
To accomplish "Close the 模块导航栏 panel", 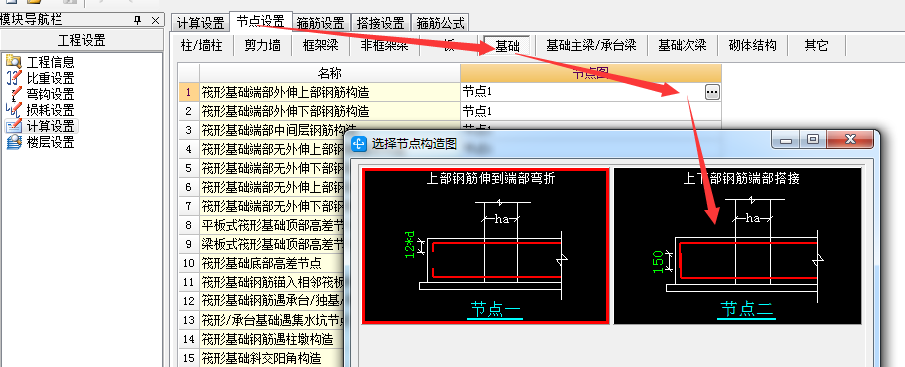I will click(x=155, y=20).
